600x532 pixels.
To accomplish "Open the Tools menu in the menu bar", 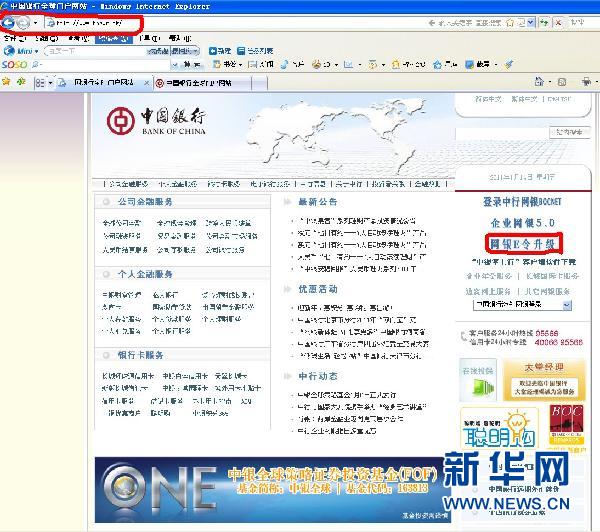I will (150, 38).
